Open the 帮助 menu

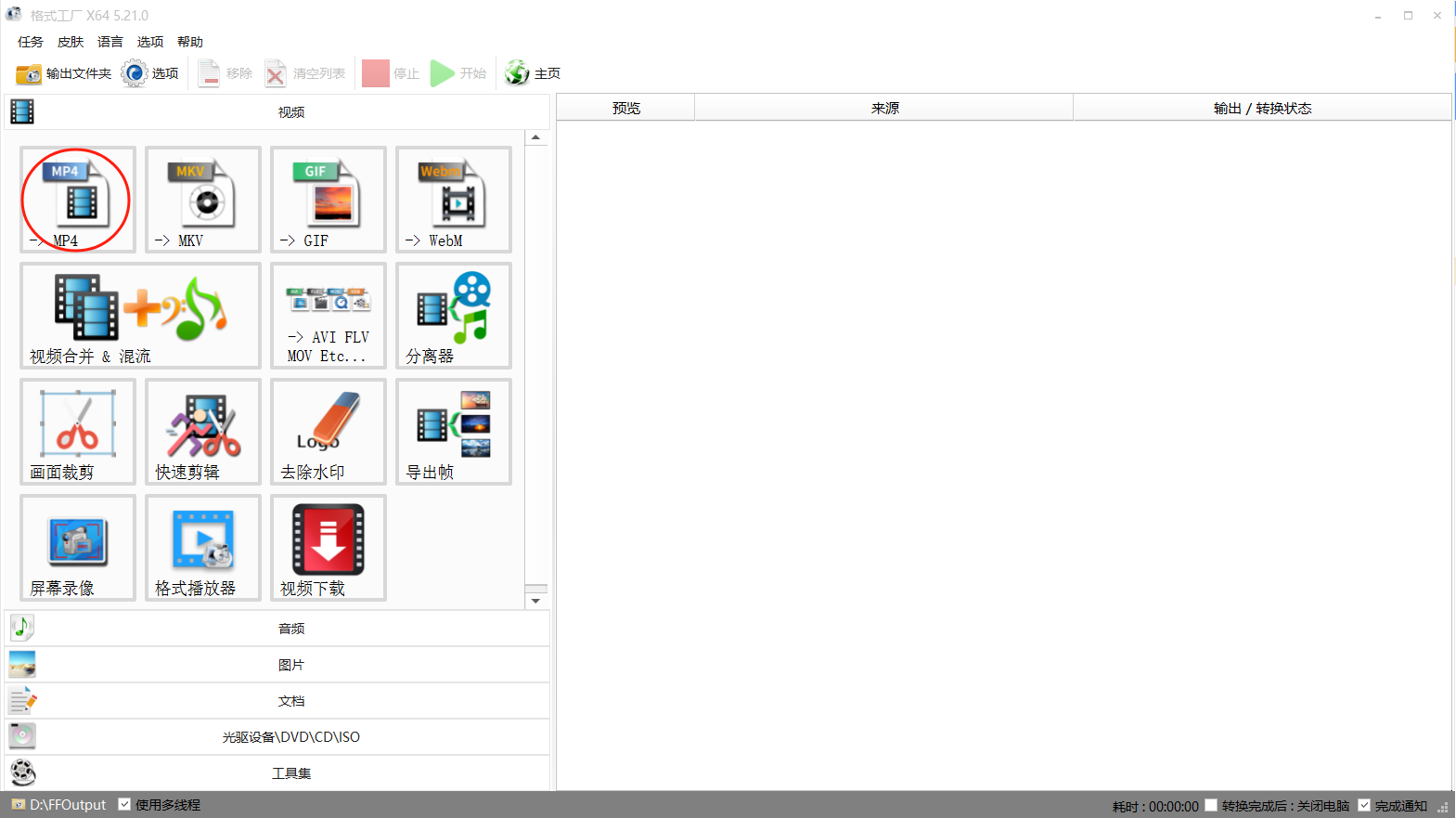pyautogui.click(x=190, y=42)
